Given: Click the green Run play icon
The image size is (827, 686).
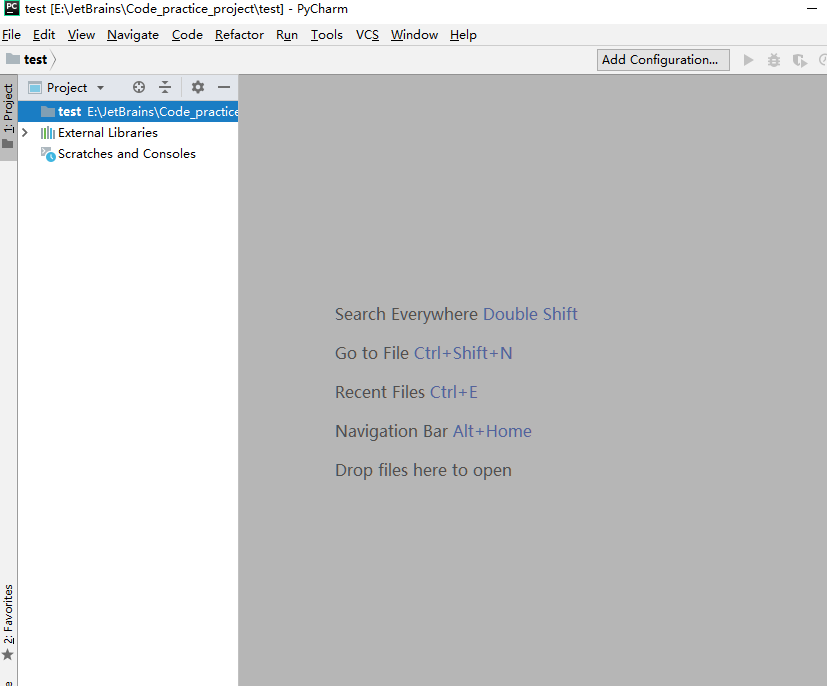Looking at the screenshot, I should pos(748,60).
